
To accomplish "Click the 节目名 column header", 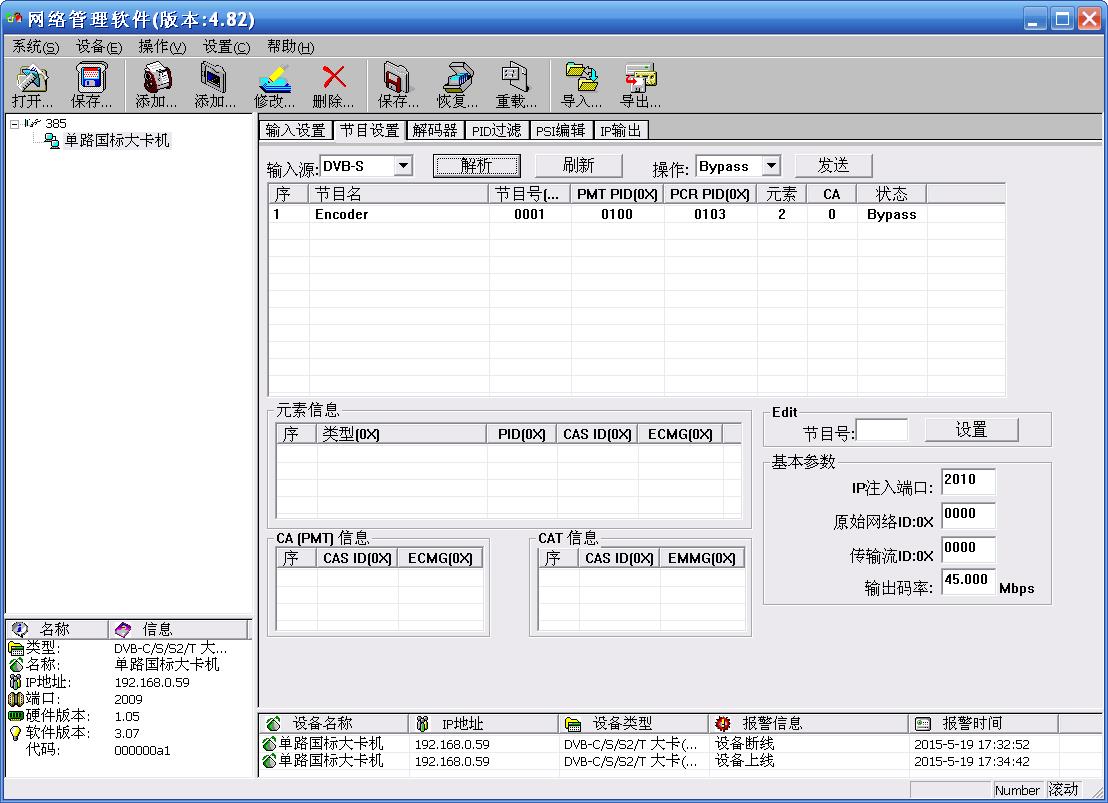I will pos(399,194).
